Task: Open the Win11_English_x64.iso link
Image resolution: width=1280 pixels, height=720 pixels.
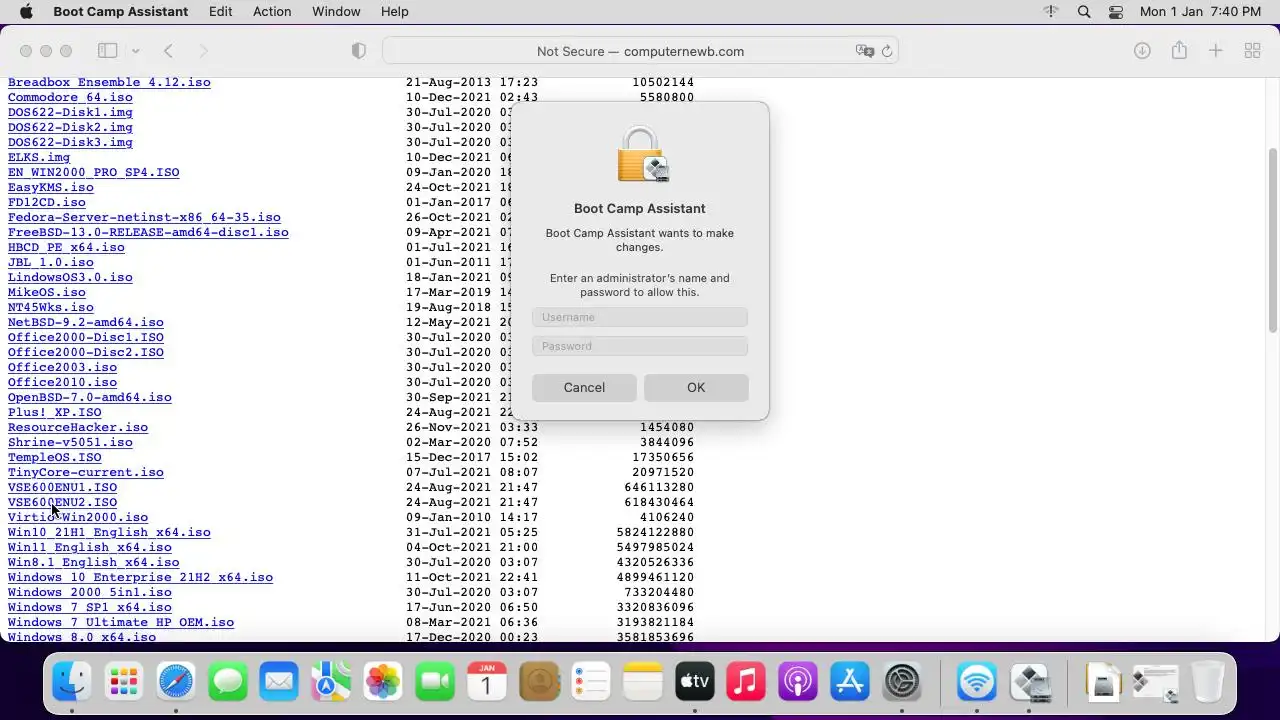Action: coord(90,547)
